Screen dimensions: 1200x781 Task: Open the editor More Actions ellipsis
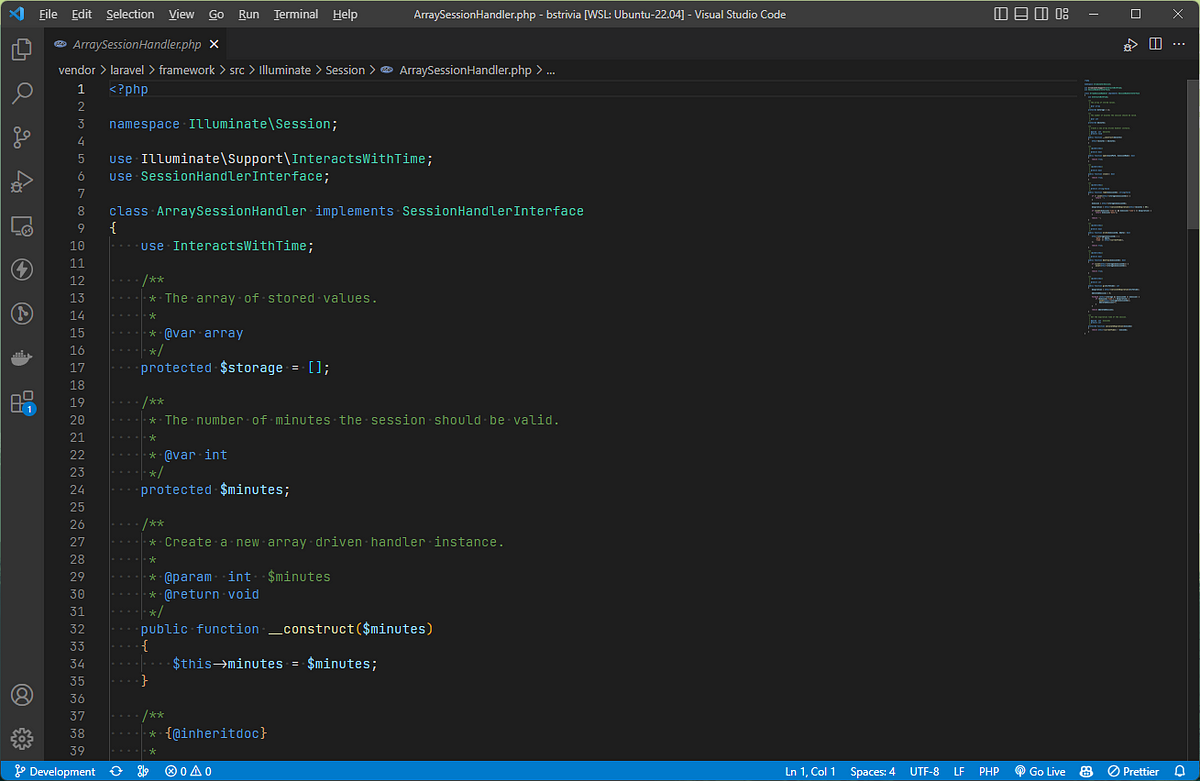(1180, 45)
